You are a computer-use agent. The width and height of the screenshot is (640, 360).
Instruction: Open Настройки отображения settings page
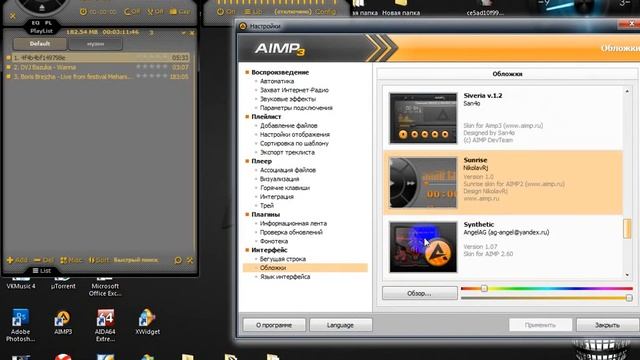[295, 134]
